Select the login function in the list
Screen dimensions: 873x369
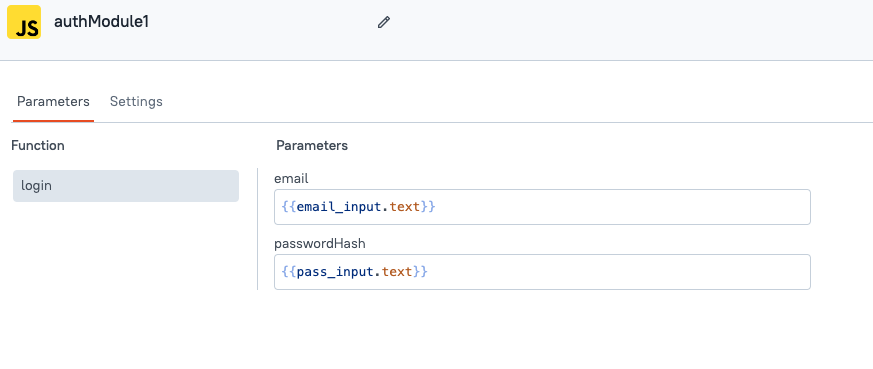click(x=126, y=186)
